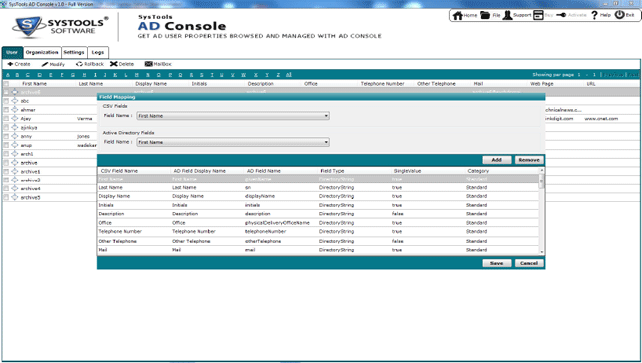Check the box for abc user
Viewport: 642px width, 363px height.
point(6,101)
